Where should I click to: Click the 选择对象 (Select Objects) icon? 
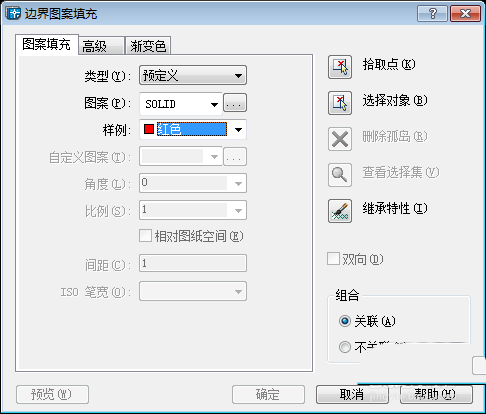(x=340, y=103)
